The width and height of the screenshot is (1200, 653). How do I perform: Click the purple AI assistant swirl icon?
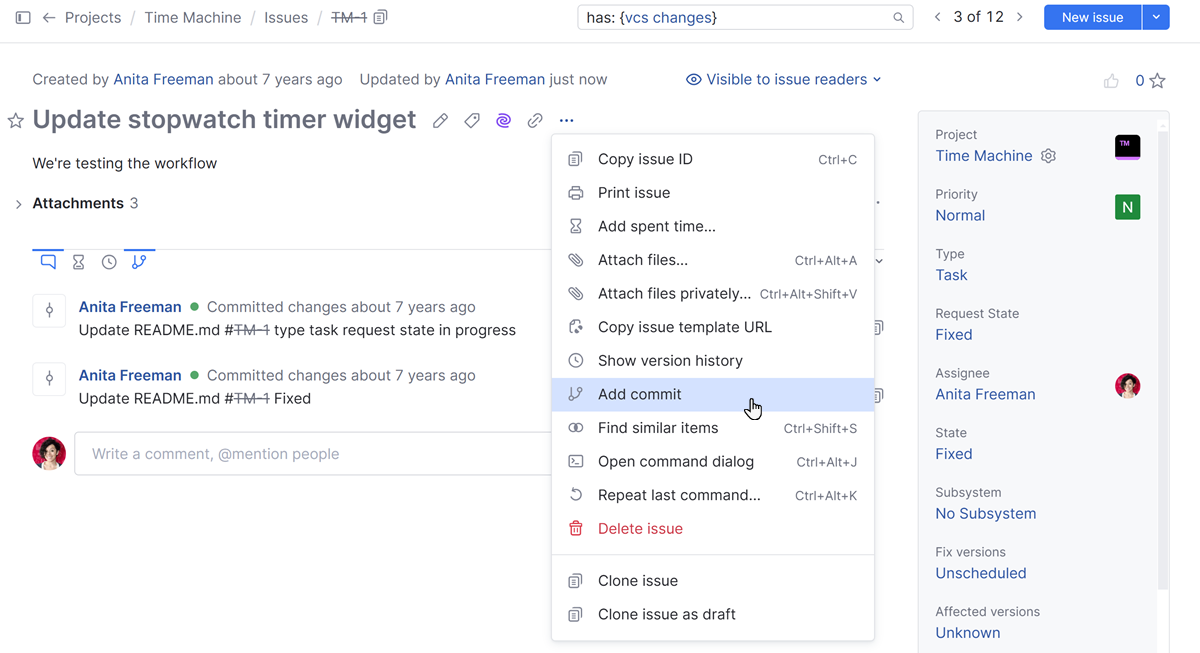(503, 121)
